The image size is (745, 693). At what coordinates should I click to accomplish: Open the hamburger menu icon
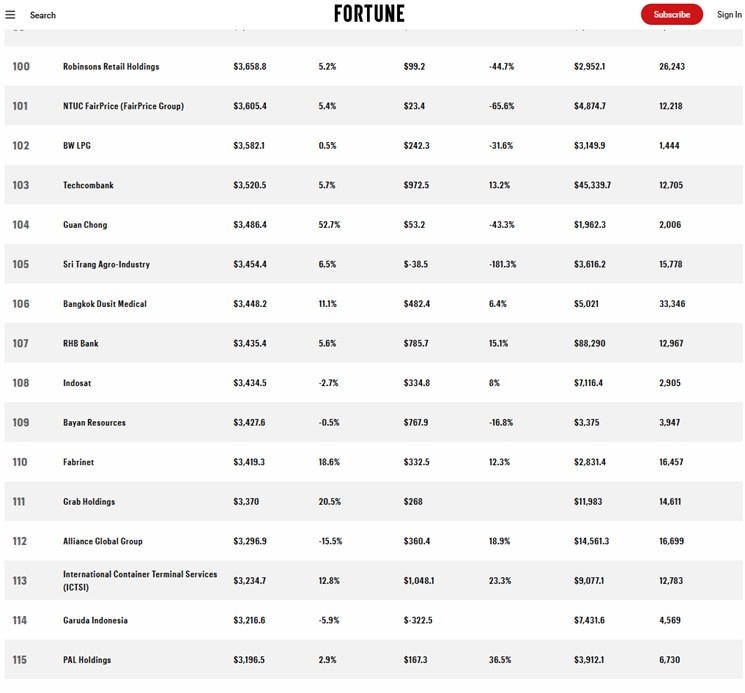tap(10, 15)
